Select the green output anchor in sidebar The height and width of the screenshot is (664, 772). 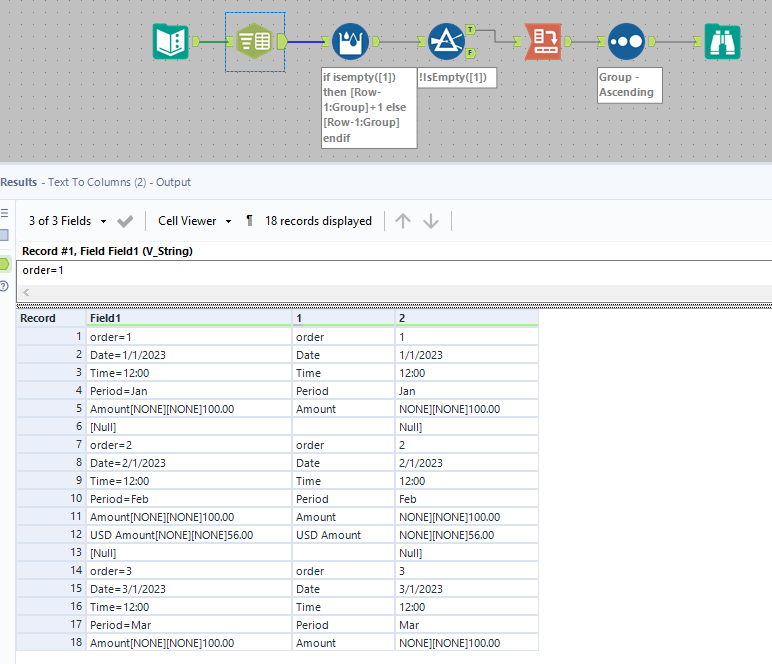click(x=5, y=264)
